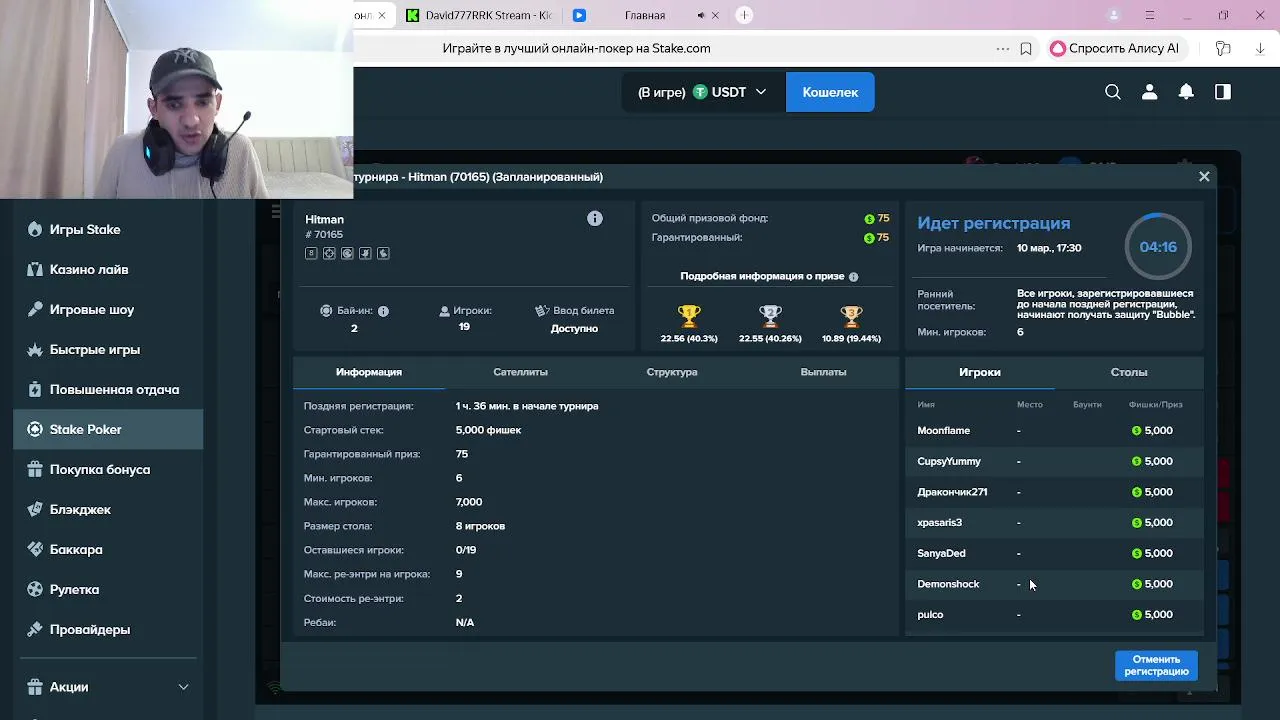Image resolution: width=1280 pixels, height=720 pixels.
Task: Switch to Выплаты tab
Action: point(823,372)
